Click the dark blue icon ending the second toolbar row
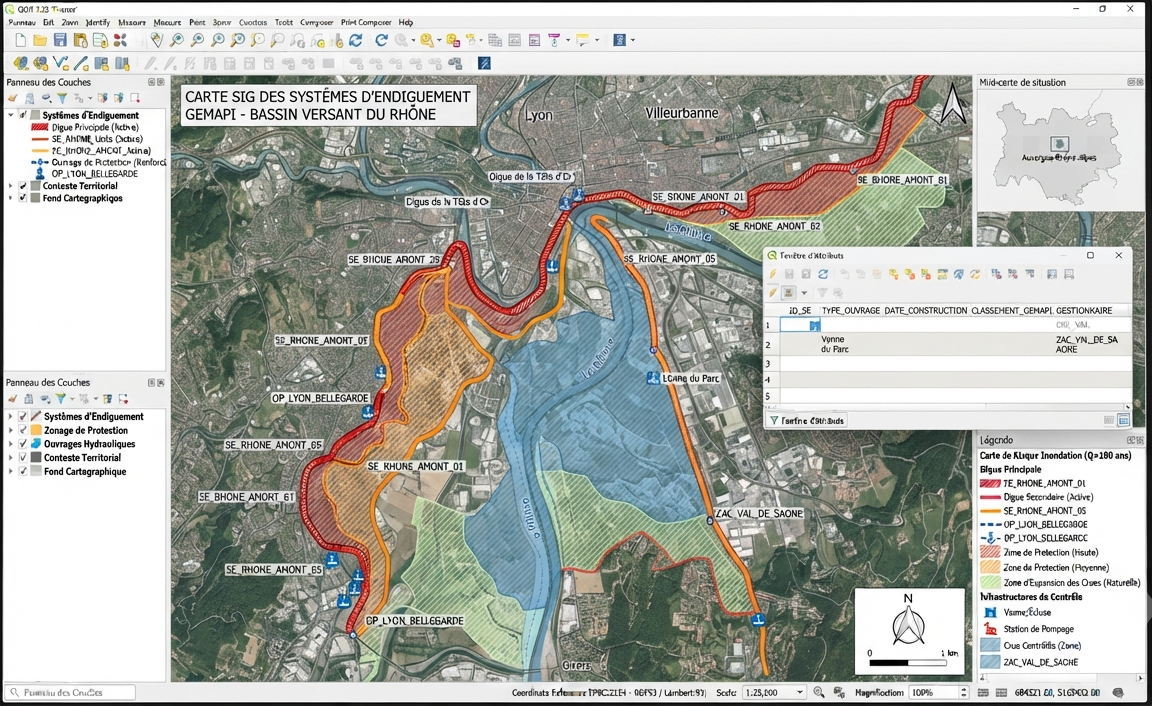The image size is (1152, 706). click(484, 64)
